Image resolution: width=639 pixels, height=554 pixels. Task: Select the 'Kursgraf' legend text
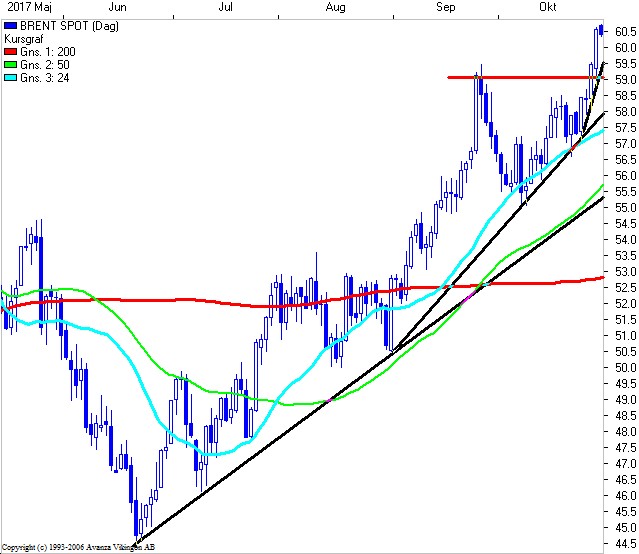23,39
